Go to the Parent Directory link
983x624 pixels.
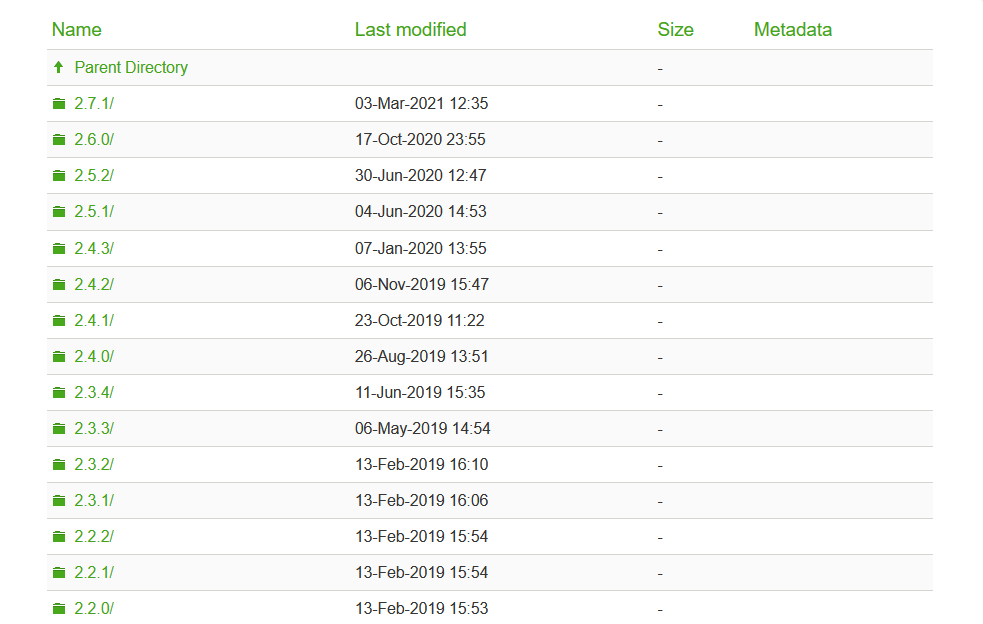point(131,68)
